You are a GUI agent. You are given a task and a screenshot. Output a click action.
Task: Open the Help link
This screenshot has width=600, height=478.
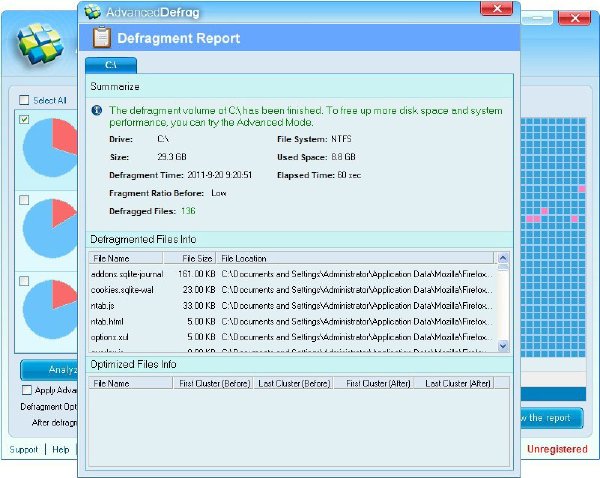click(60, 449)
